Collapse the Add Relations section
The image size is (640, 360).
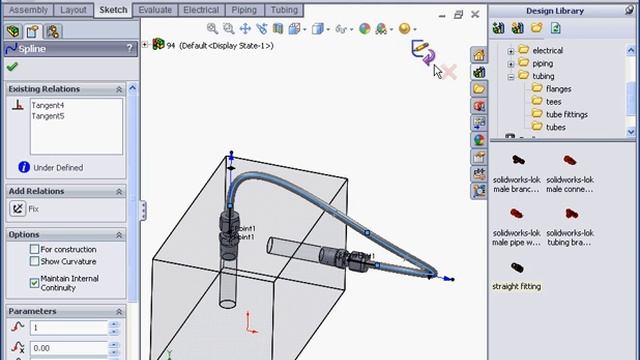(x=119, y=191)
